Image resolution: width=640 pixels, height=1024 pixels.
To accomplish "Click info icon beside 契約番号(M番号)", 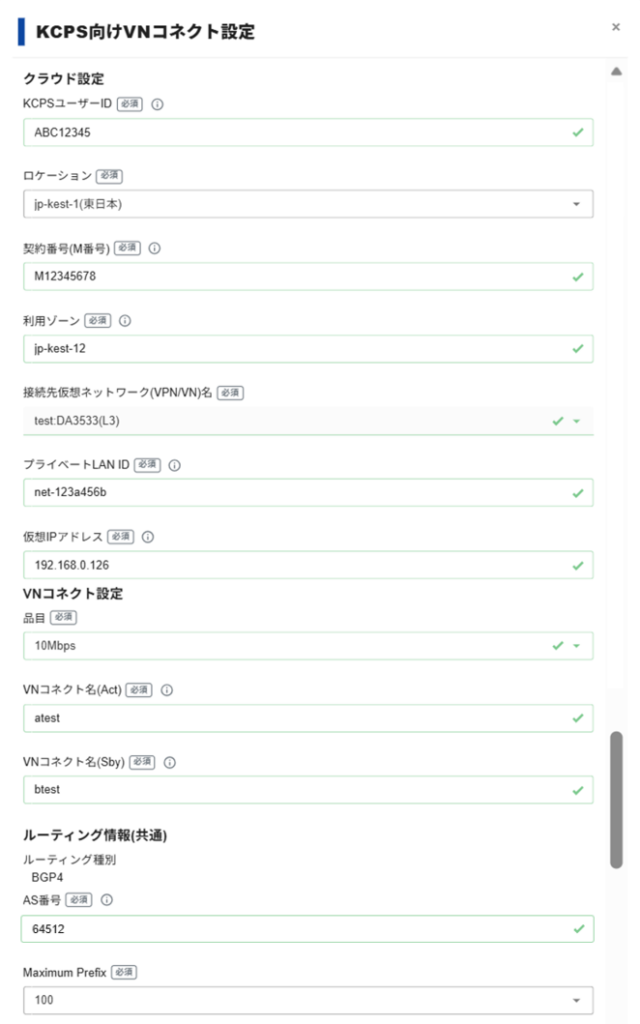I will [155, 248].
